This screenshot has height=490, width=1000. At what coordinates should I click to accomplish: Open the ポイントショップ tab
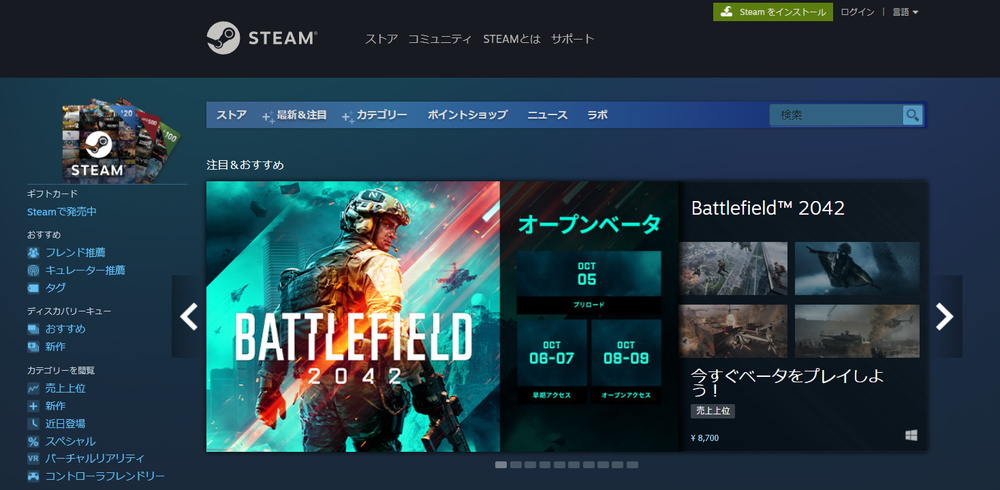click(x=467, y=115)
